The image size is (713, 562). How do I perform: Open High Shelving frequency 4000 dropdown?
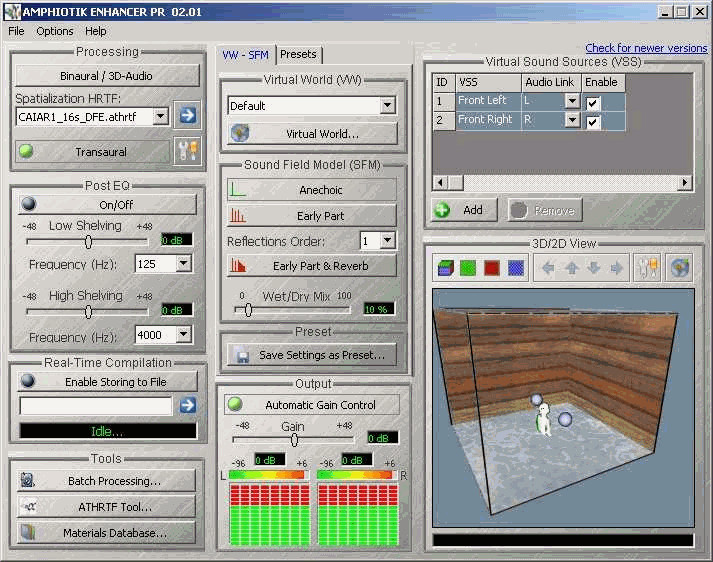click(183, 334)
